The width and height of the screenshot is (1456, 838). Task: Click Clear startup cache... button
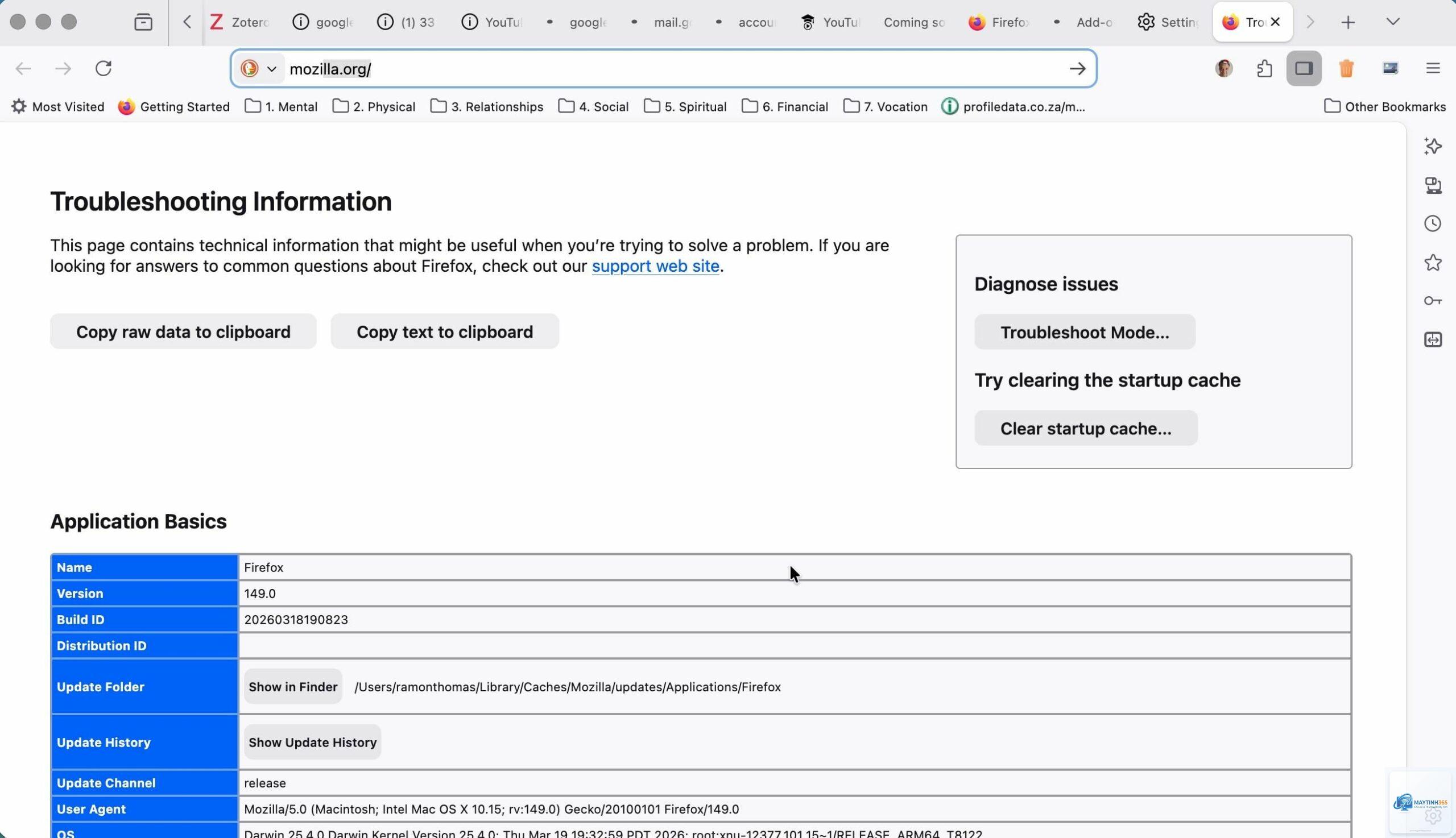(x=1086, y=428)
